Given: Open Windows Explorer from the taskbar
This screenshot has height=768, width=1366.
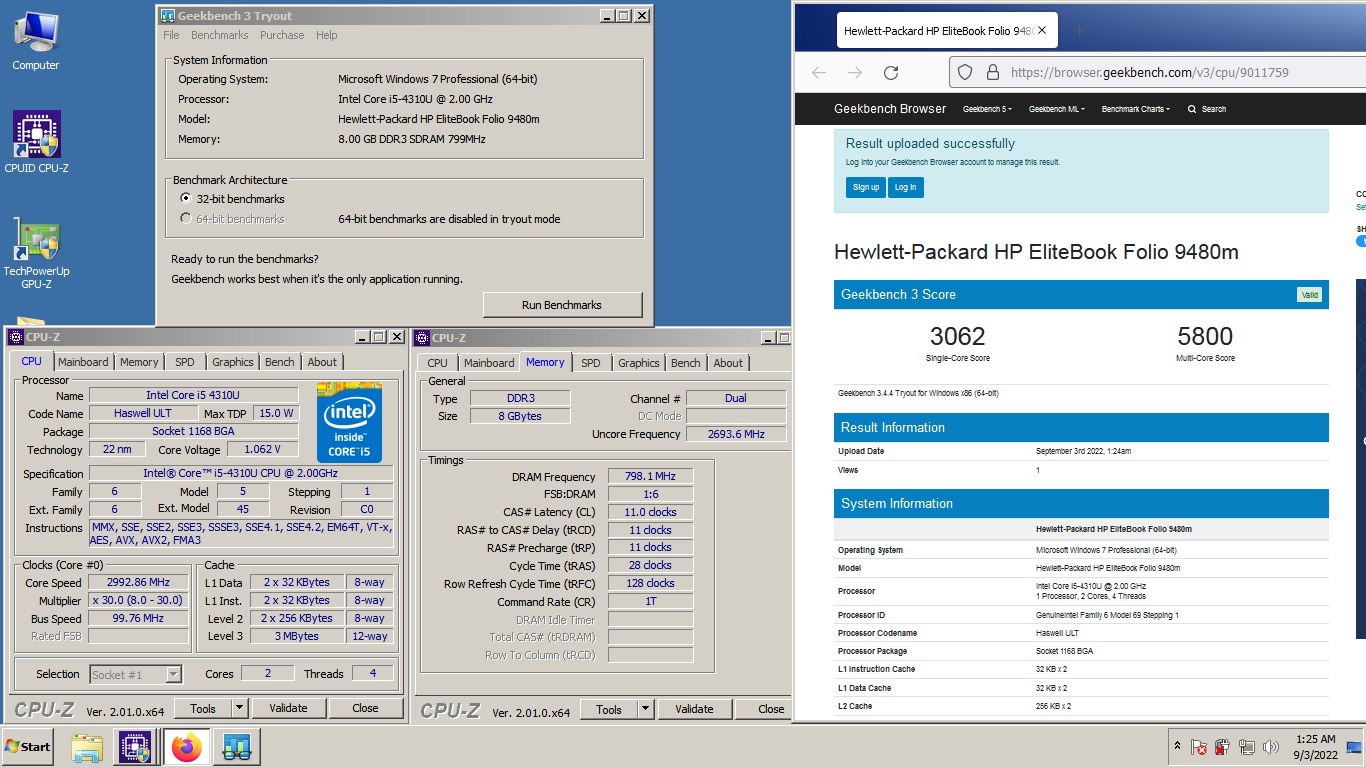Looking at the screenshot, I should [87, 747].
